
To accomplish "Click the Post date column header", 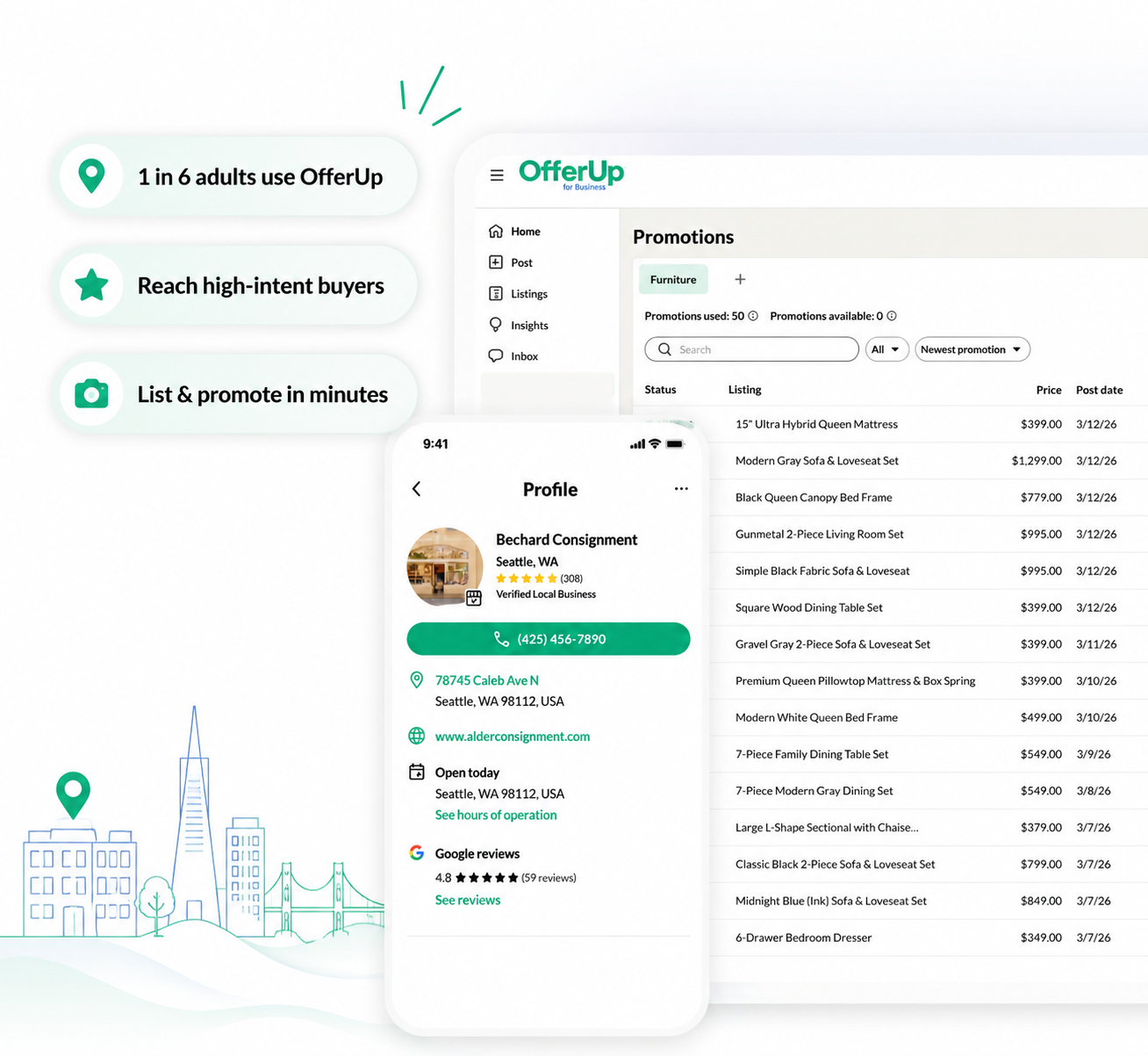I will coord(1100,390).
